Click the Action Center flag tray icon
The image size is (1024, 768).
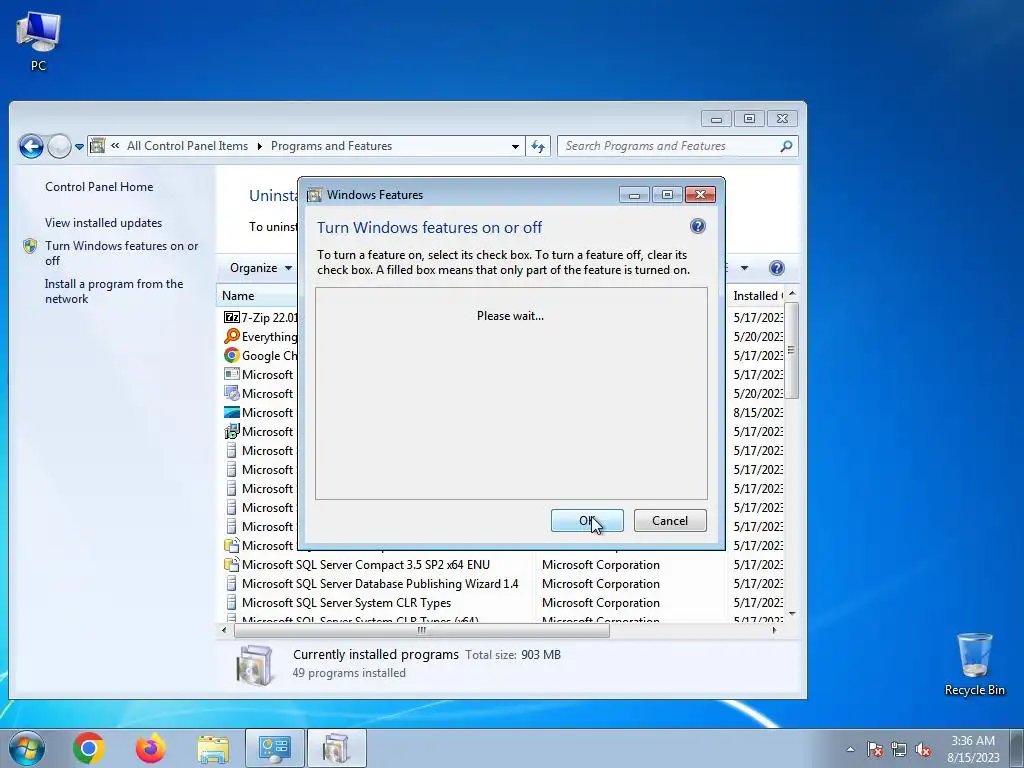(x=875, y=749)
